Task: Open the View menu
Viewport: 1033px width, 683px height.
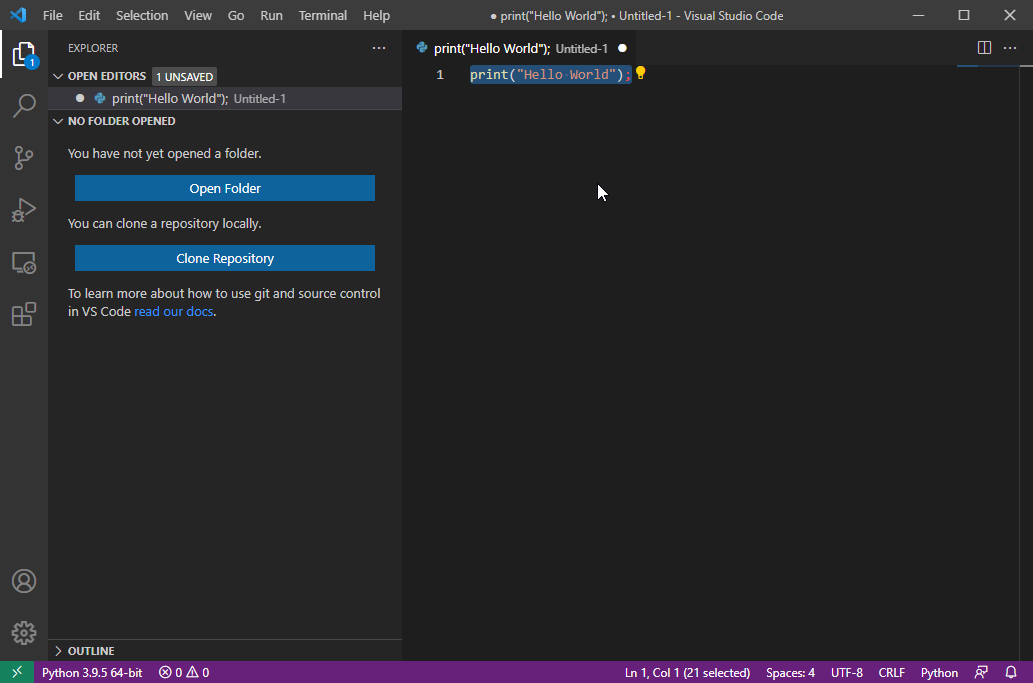Action: tap(198, 15)
